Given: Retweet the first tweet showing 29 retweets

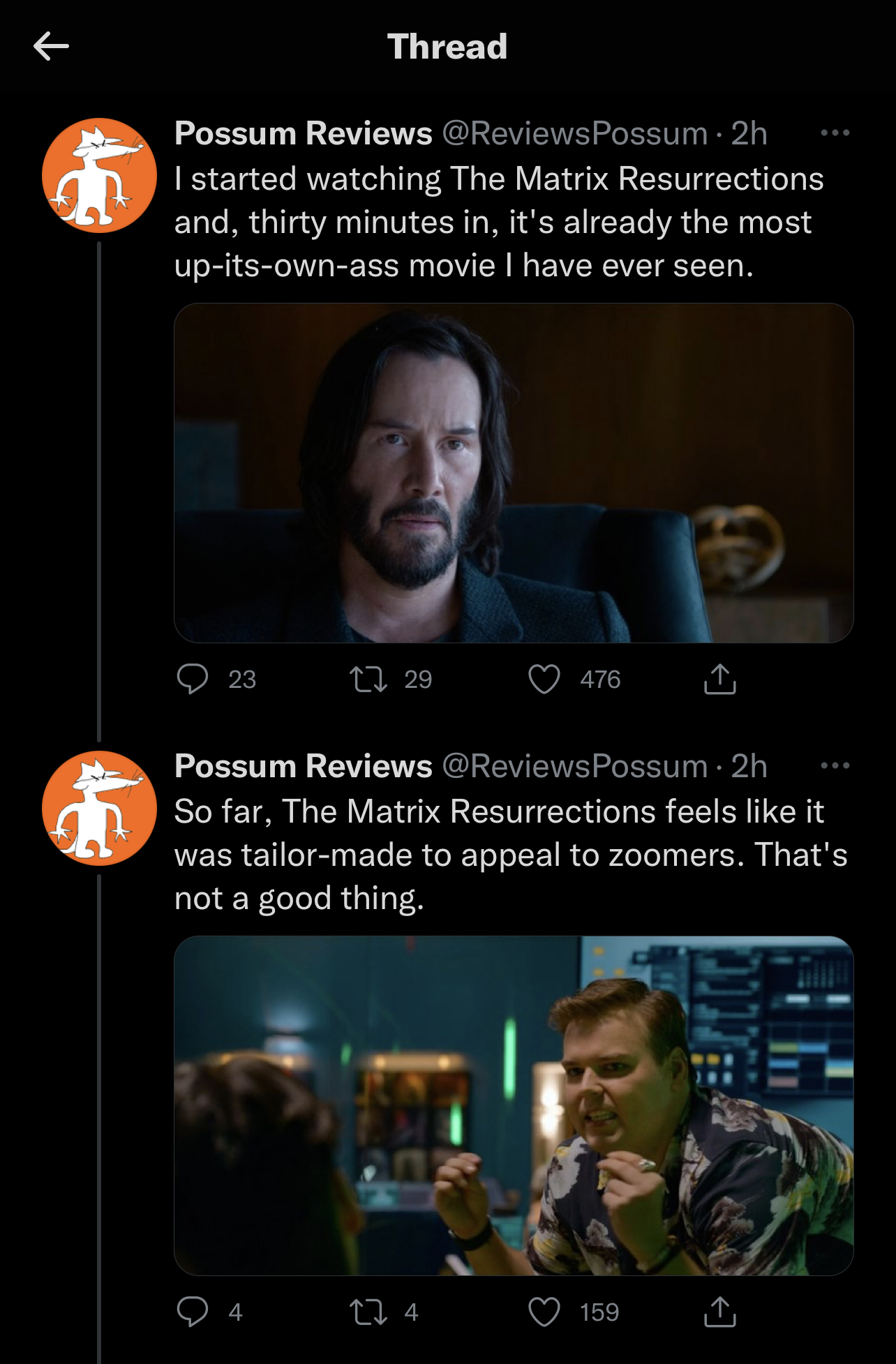Looking at the screenshot, I should pyautogui.click(x=368, y=679).
